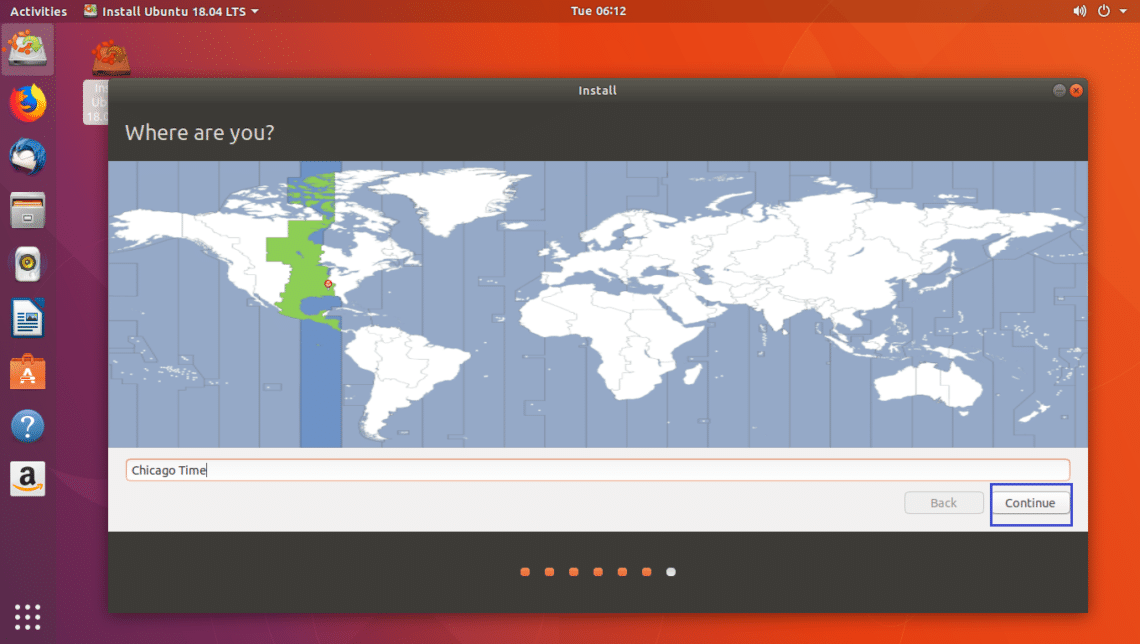Open the volume indicator in top bar
The width and height of the screenshot is (1140, 644).
(x=1080, y=11)
